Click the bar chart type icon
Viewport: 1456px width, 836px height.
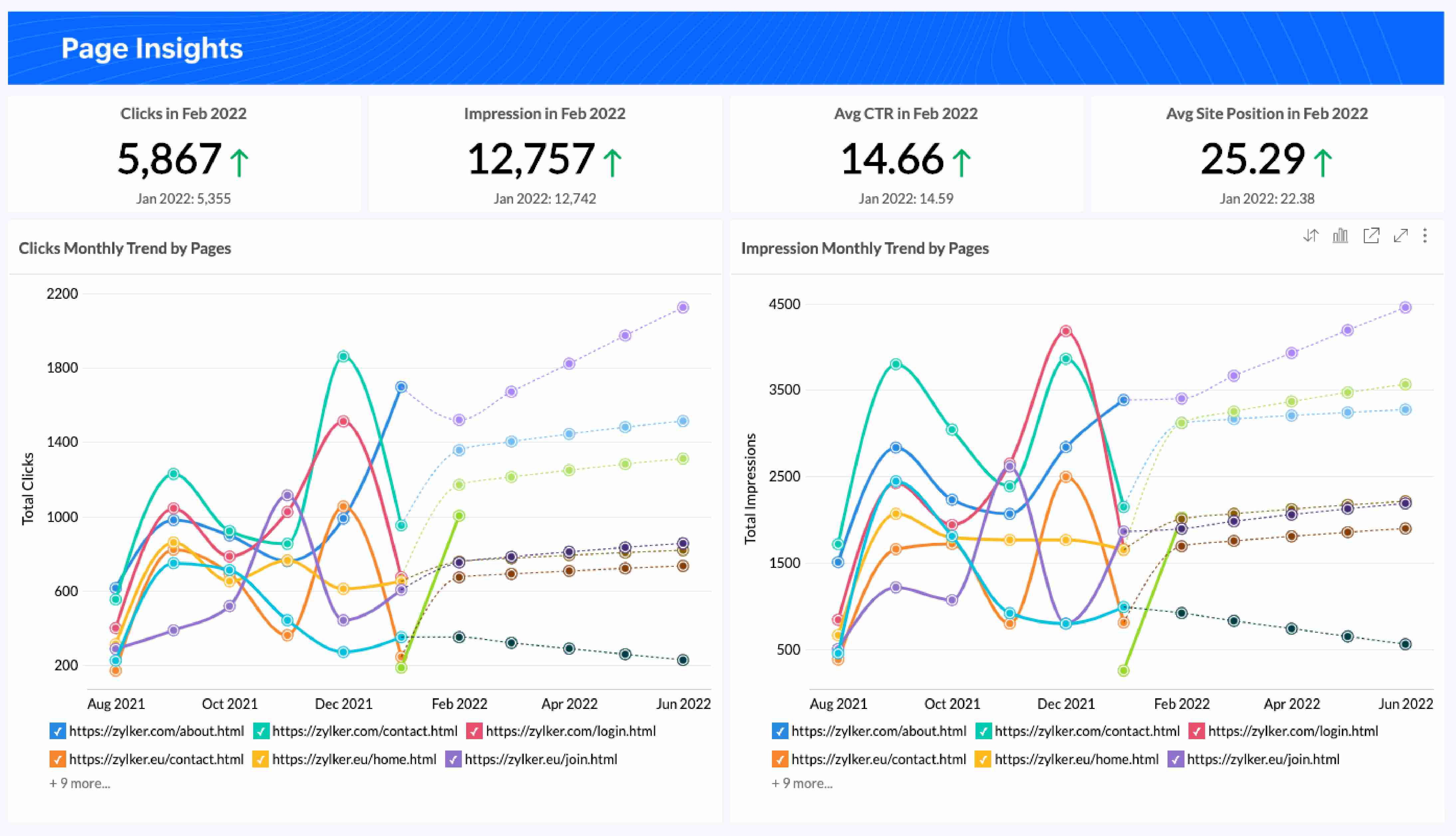[1340, 236]
